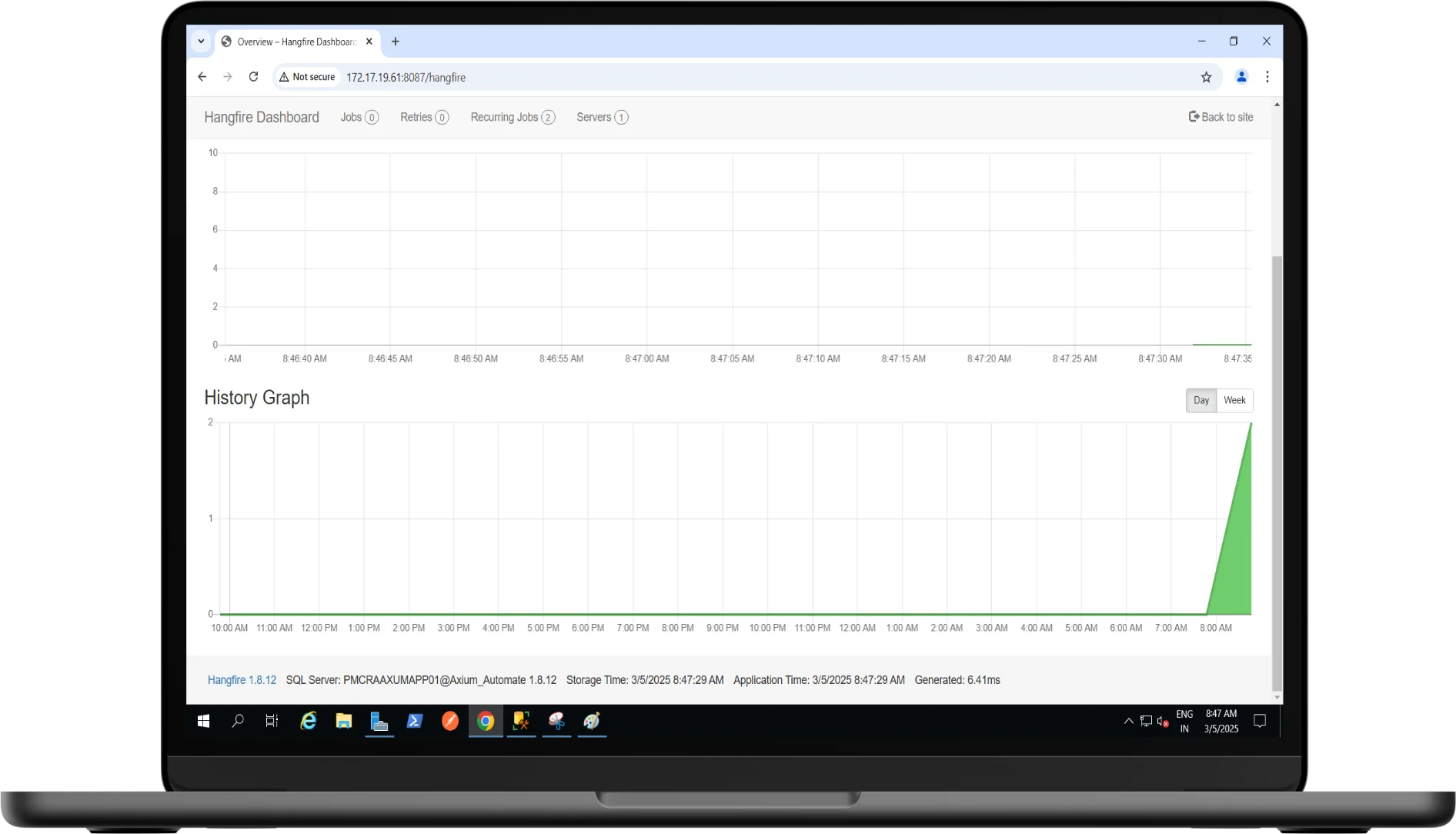
Task: Switch history graph to Week view
Action: 1234,400
